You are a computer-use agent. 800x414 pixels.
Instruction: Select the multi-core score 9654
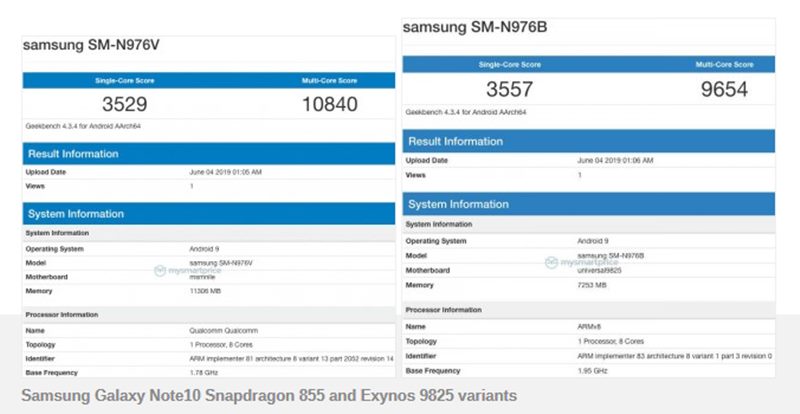tap(724, 89)
